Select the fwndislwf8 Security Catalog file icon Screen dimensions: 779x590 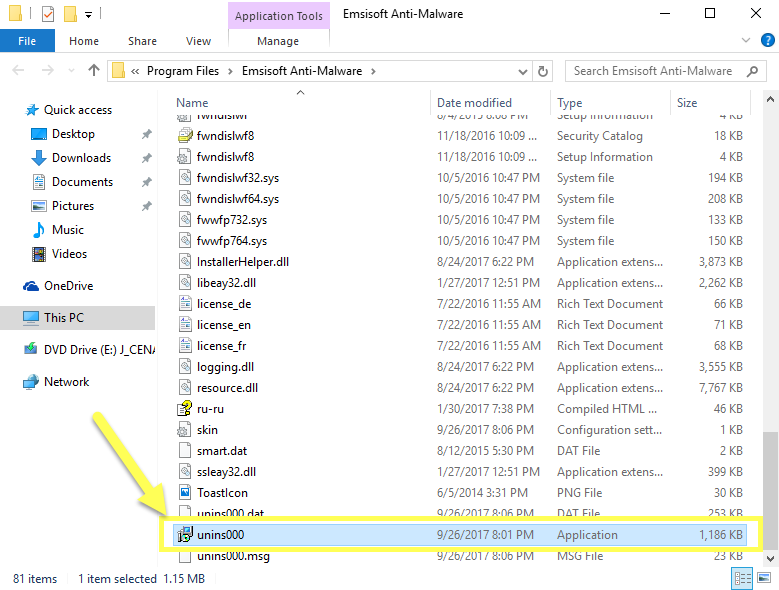pyautogui.click(x=185, y=135)
